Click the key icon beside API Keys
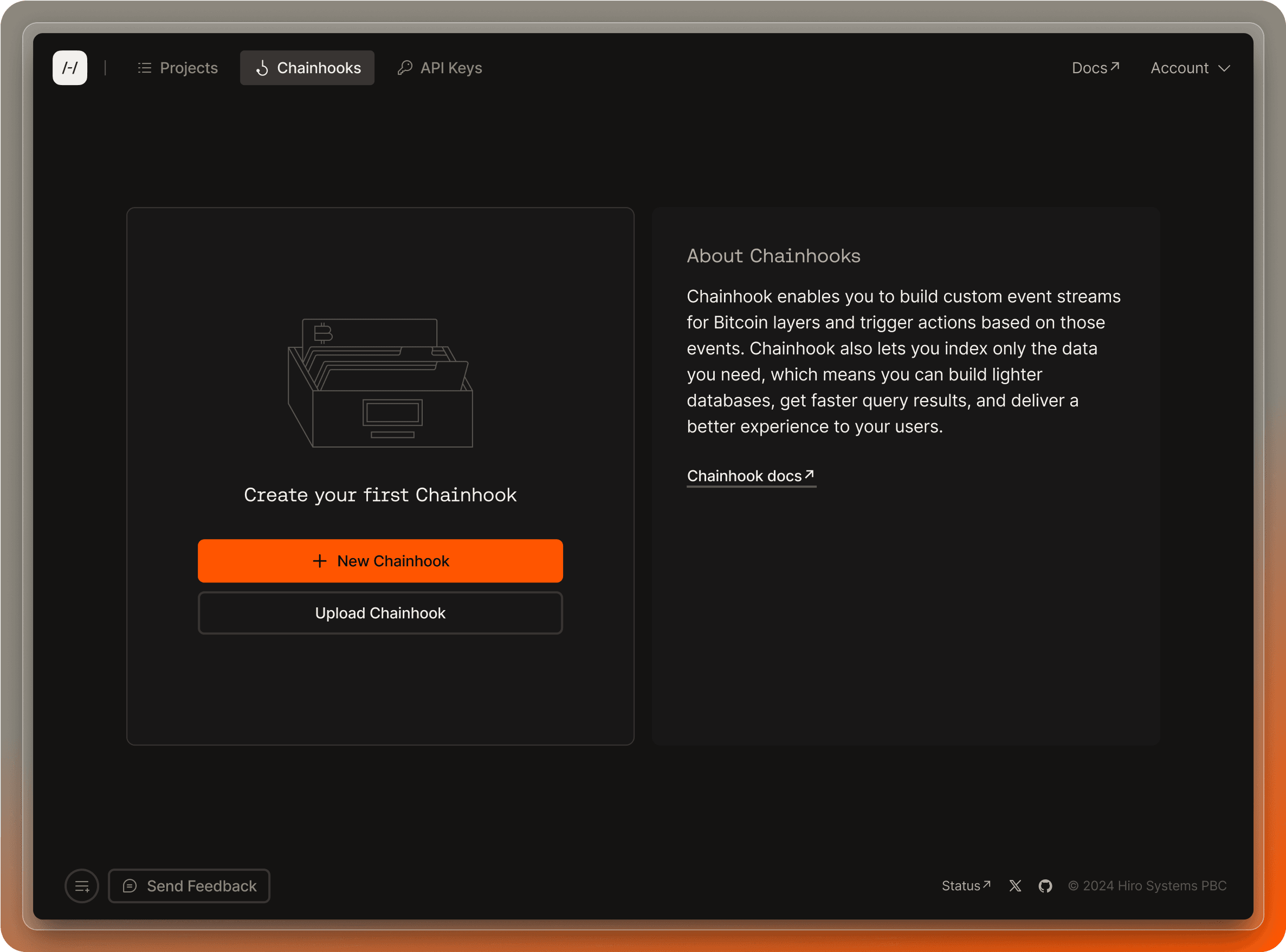Screen dimensions: 1286x952 pyautogui.click(x=405, y=68)
